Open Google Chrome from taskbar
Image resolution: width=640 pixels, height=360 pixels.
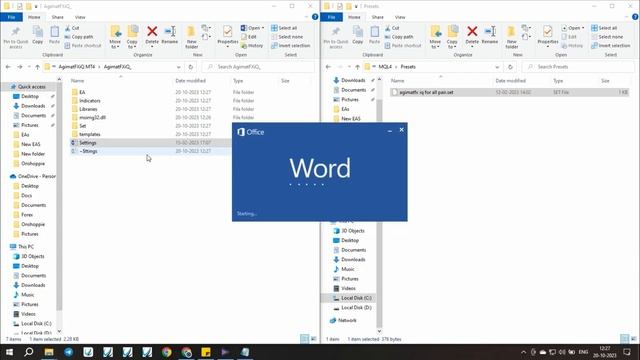[167, 352]
